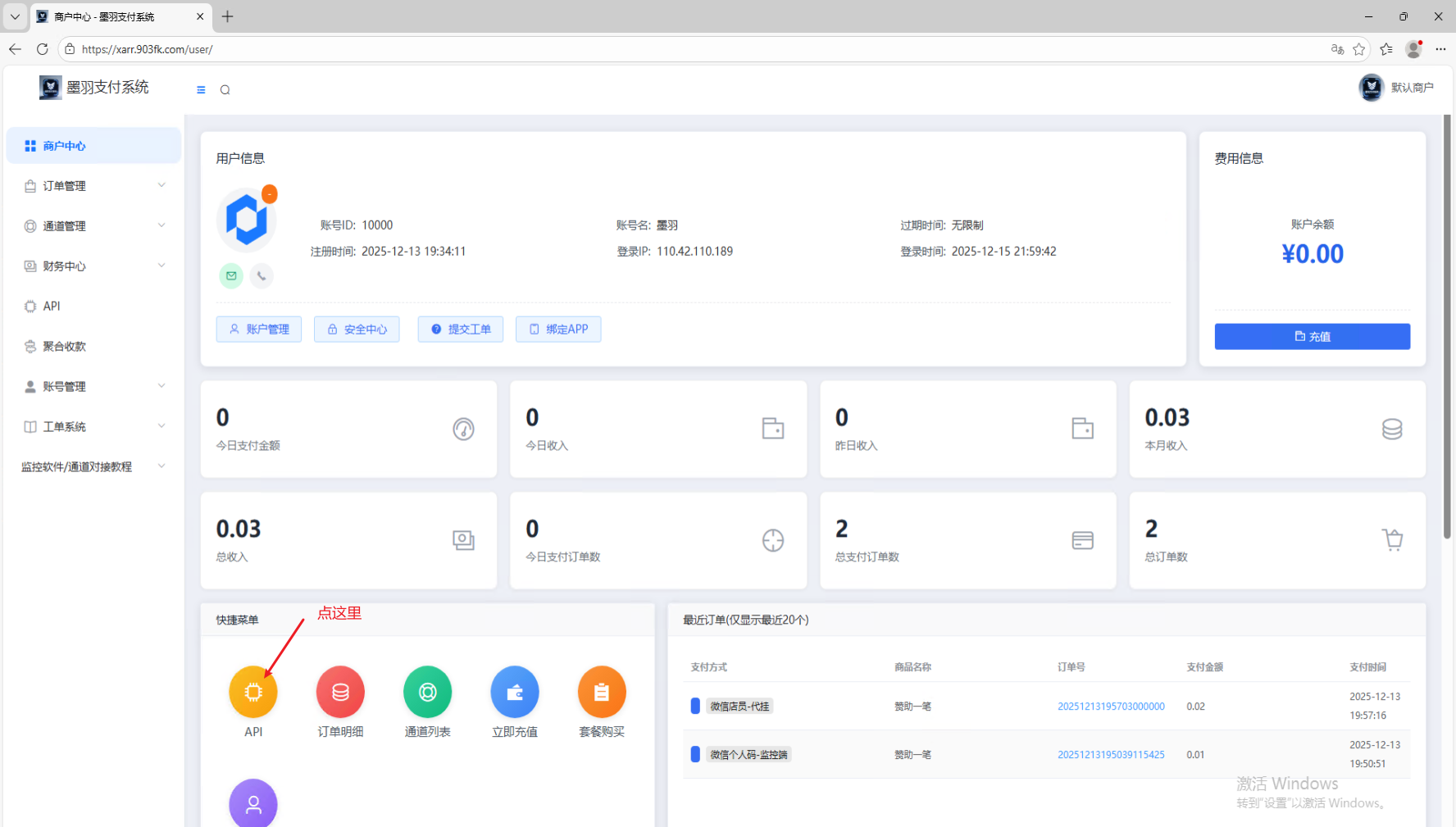This screenshot has width=1456, height=827.
Task: Open 订单明细 red quick menu icon
Action: tap(340, 692)
